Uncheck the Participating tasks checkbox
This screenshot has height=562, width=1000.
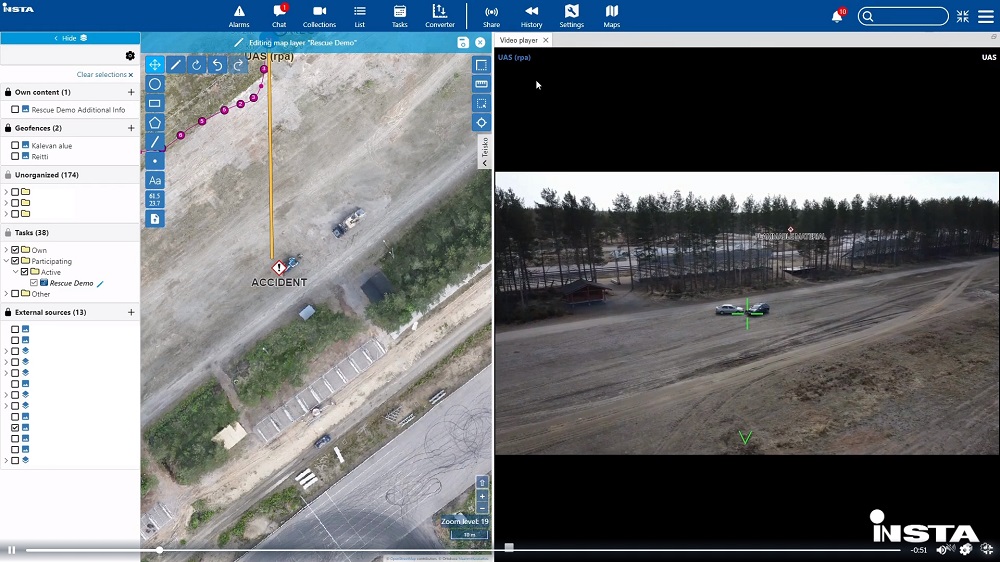click(x=15, y=261)
